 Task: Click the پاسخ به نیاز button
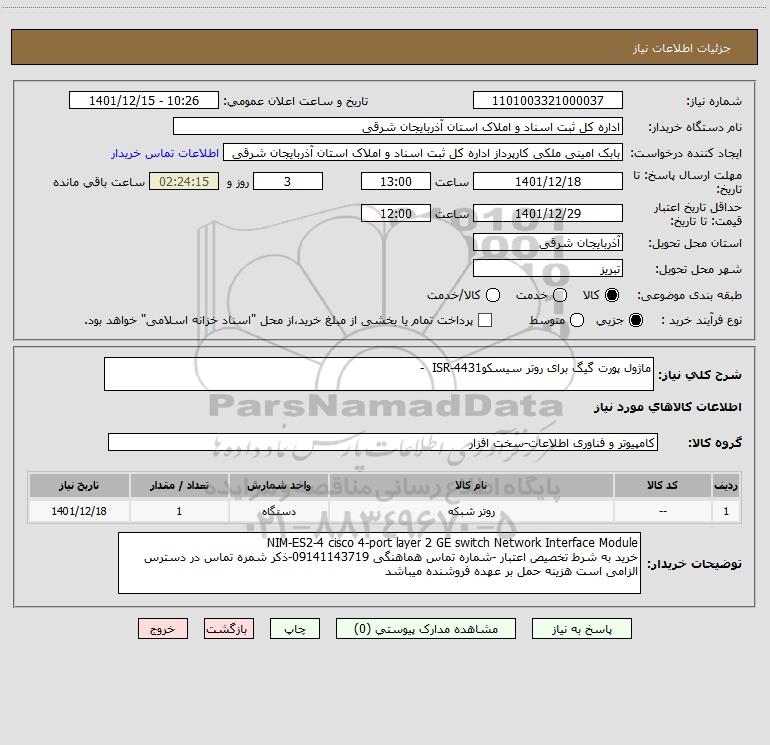pyautogui.click(x=581, y=629)
